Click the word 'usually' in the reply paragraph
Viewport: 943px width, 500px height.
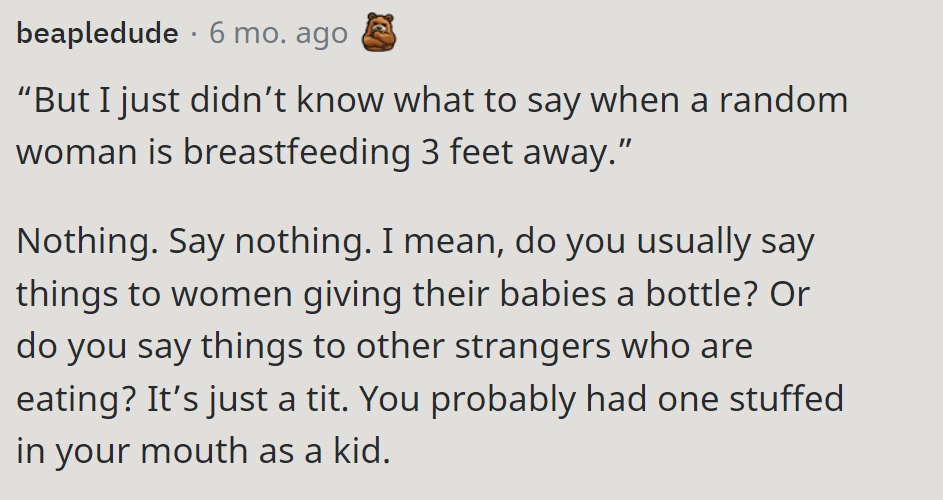pos(693,242)
